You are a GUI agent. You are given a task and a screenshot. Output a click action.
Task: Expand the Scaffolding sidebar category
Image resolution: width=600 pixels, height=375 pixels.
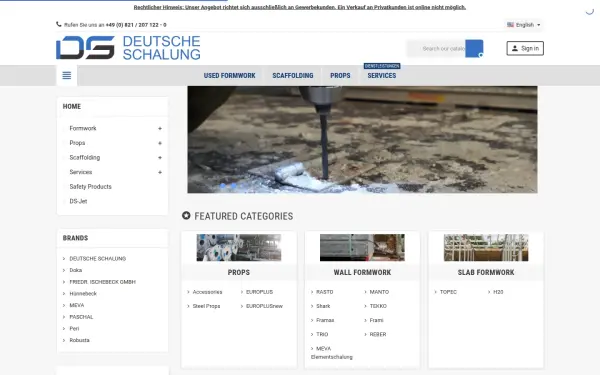pyautogui.click(x=160, y=158)
